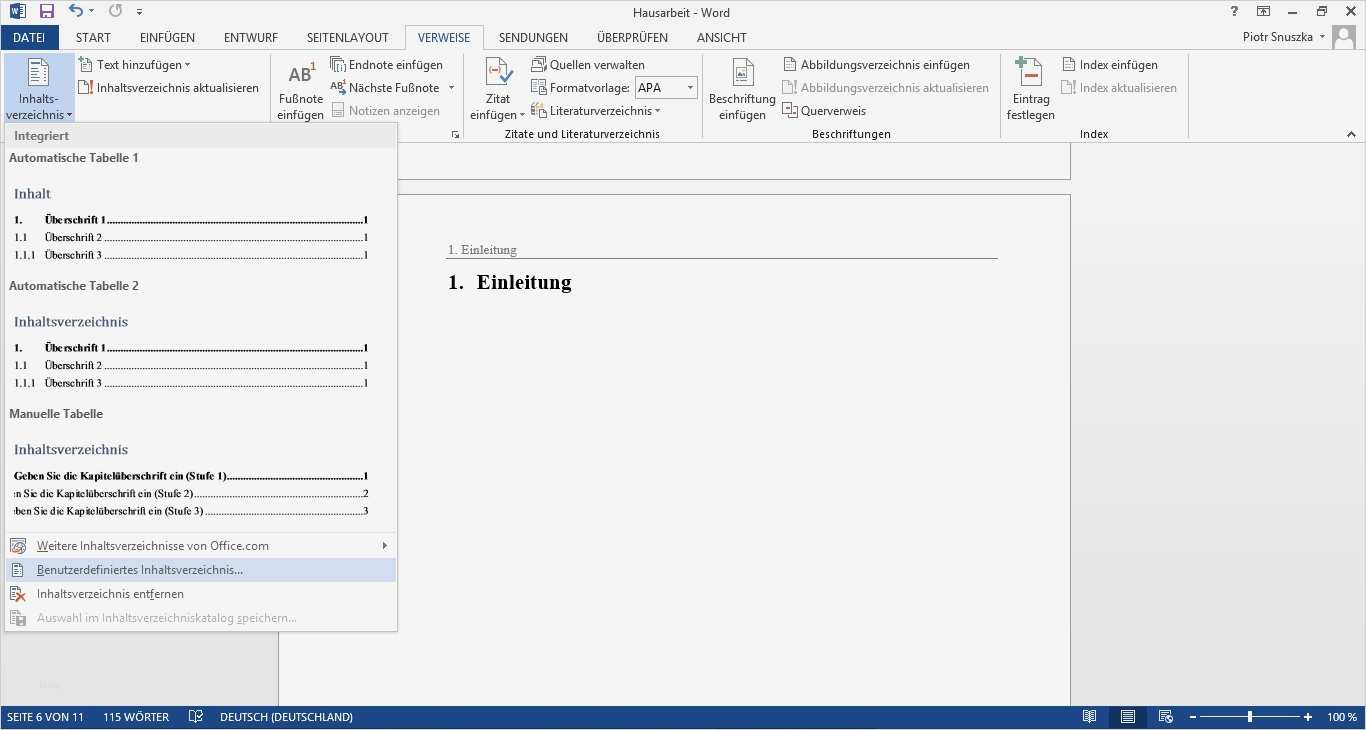The width and height of the screenshot is (1366, 730).
Task: Collapse the Inhaltsverzeichnis ribbon dropdown button
Action: point(39,88)
